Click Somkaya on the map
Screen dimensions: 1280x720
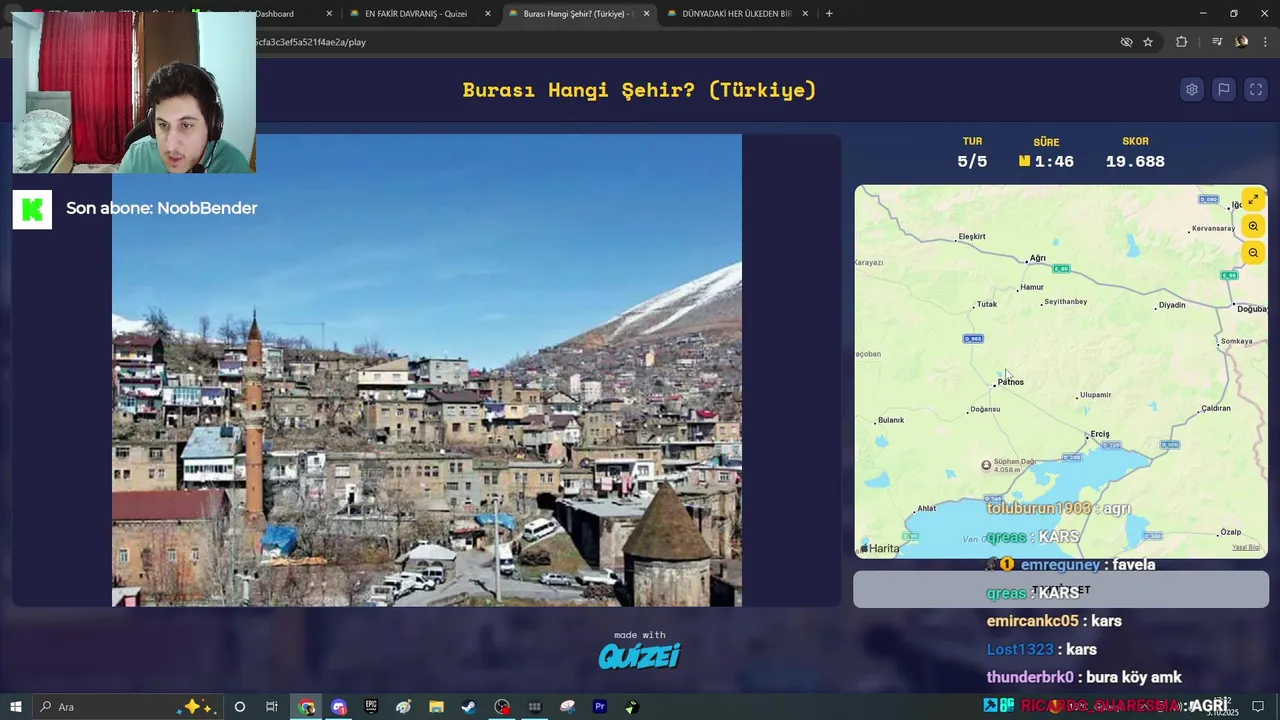[1236, 341]
